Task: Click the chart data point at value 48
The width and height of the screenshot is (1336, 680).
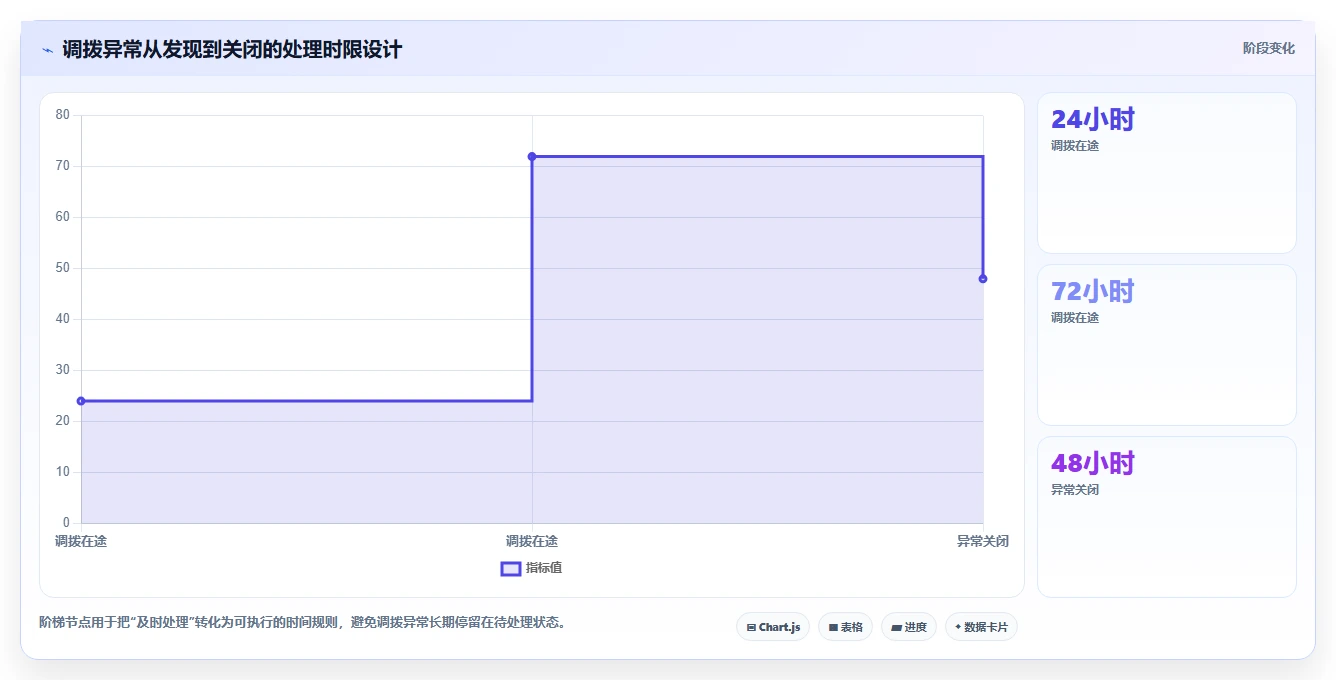Action: pyautogui.click(x=983, y=279)
